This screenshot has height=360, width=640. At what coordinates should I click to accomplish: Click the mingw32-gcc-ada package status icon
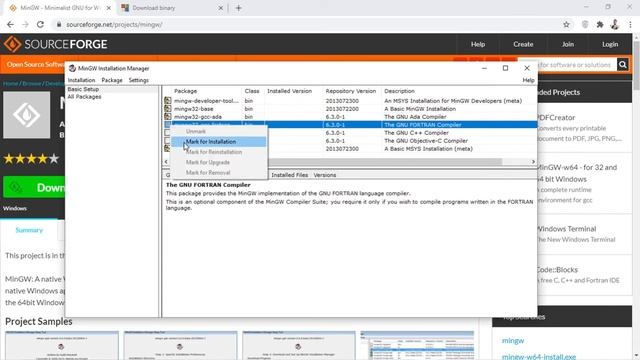pyautogui.click(x=168, y=117)
